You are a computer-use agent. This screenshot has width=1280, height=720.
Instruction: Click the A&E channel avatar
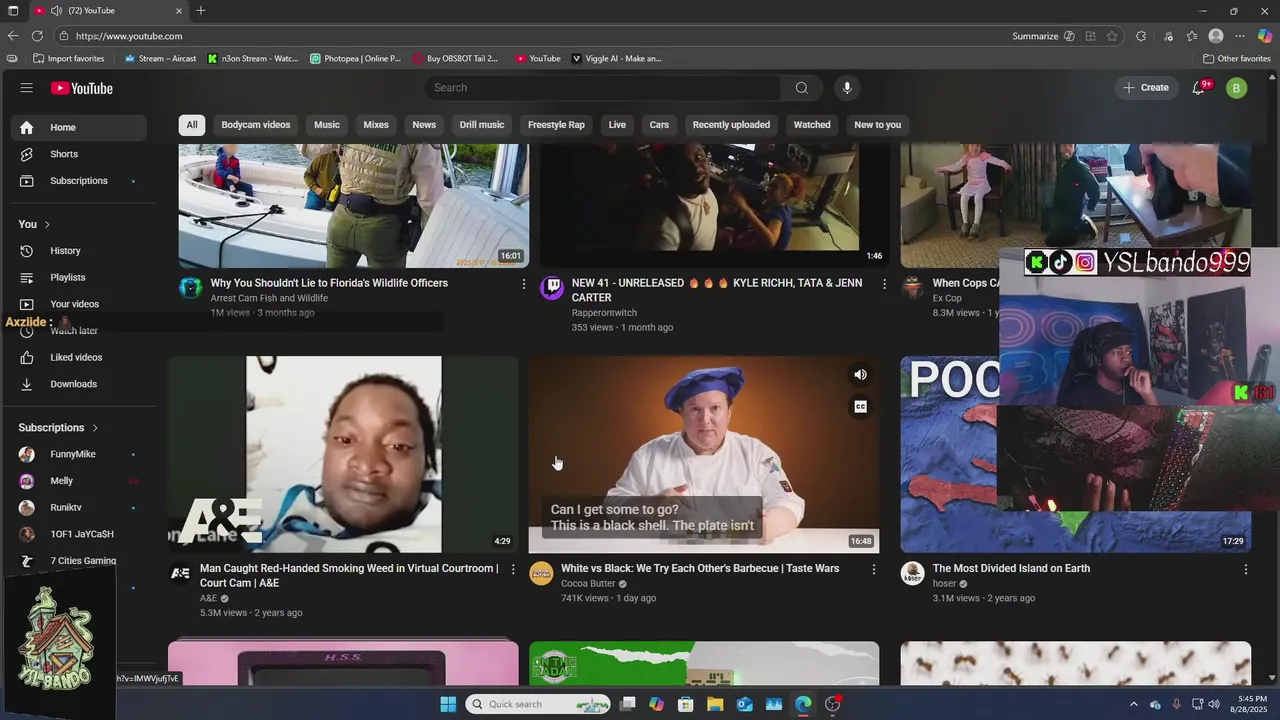180,574
